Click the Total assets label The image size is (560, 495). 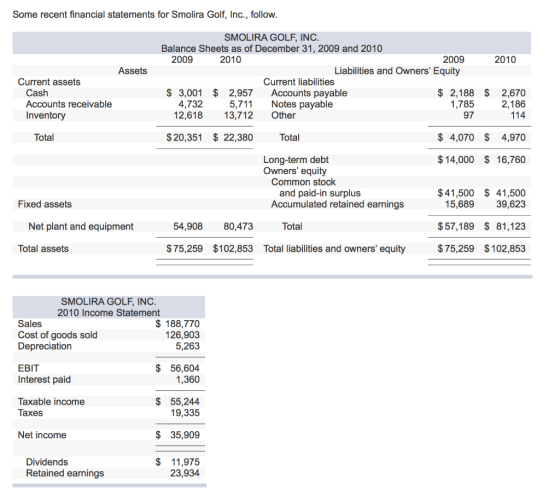coord(43,249)
